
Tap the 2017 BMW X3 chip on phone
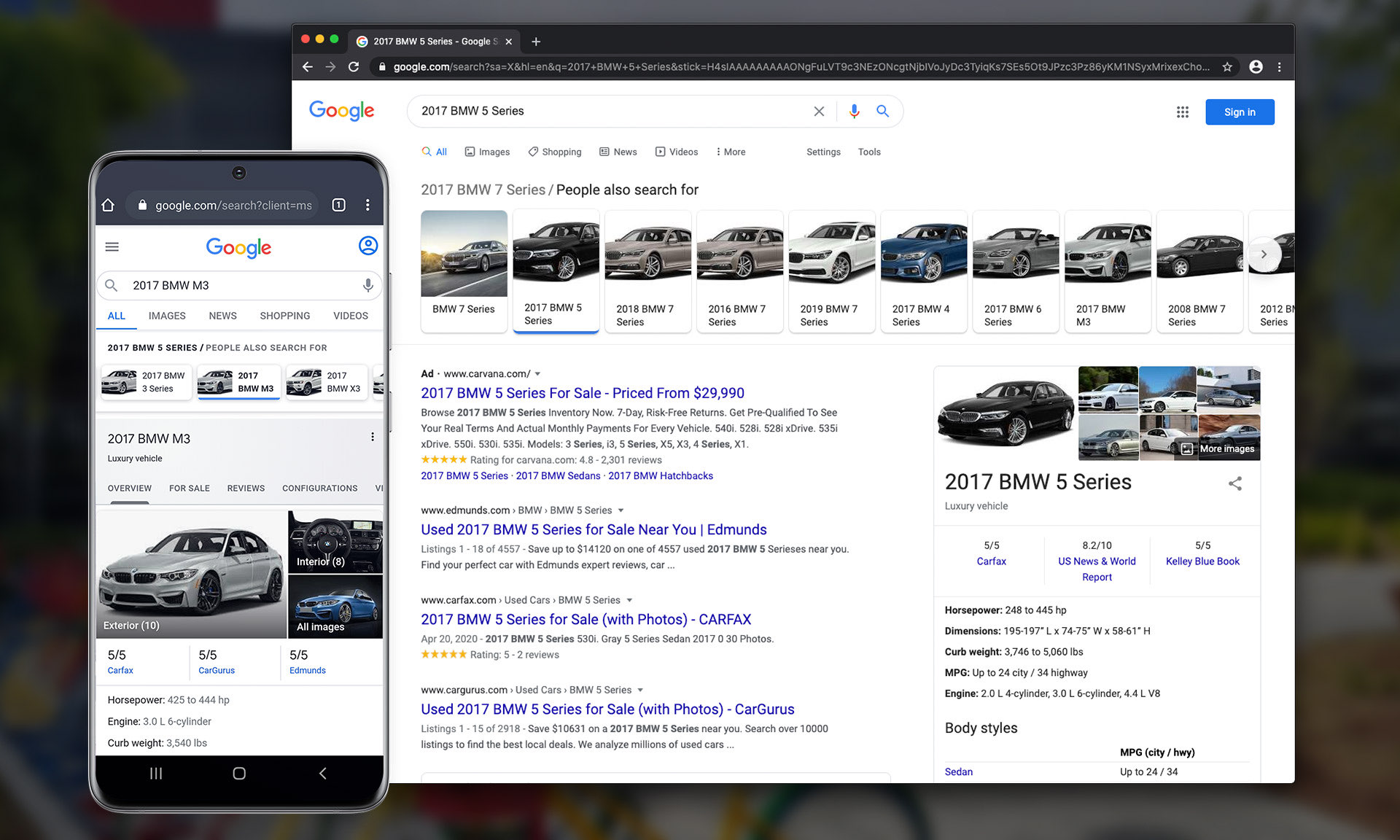[326, 382]
